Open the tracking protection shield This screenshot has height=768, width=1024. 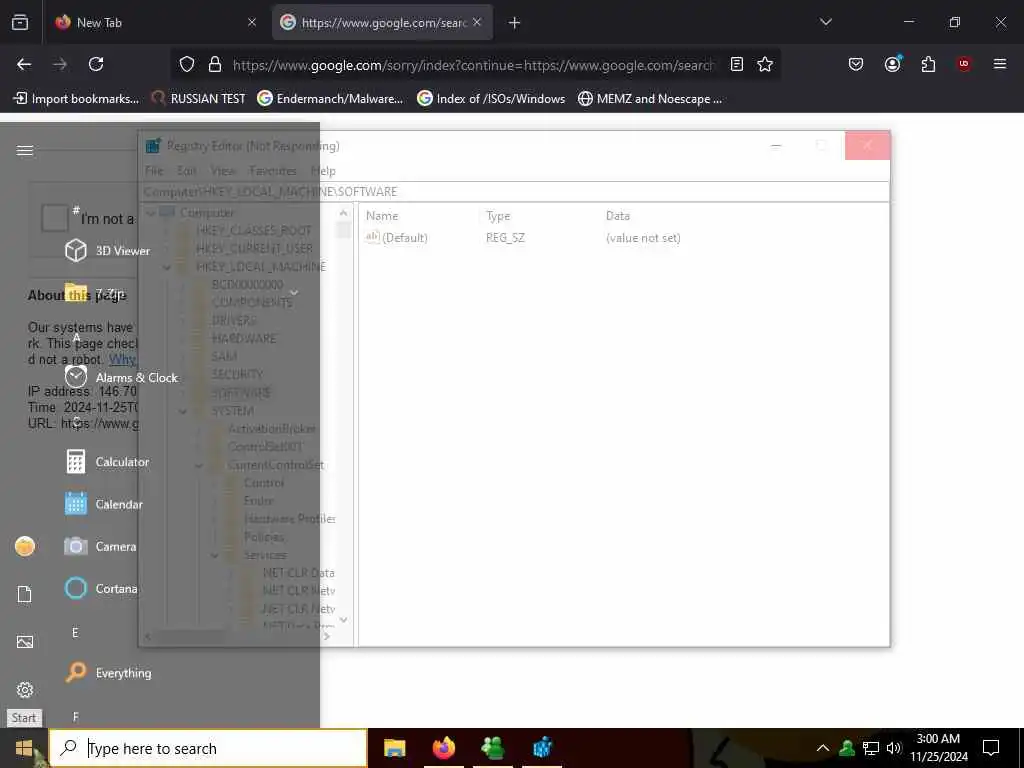pos(187,64)
